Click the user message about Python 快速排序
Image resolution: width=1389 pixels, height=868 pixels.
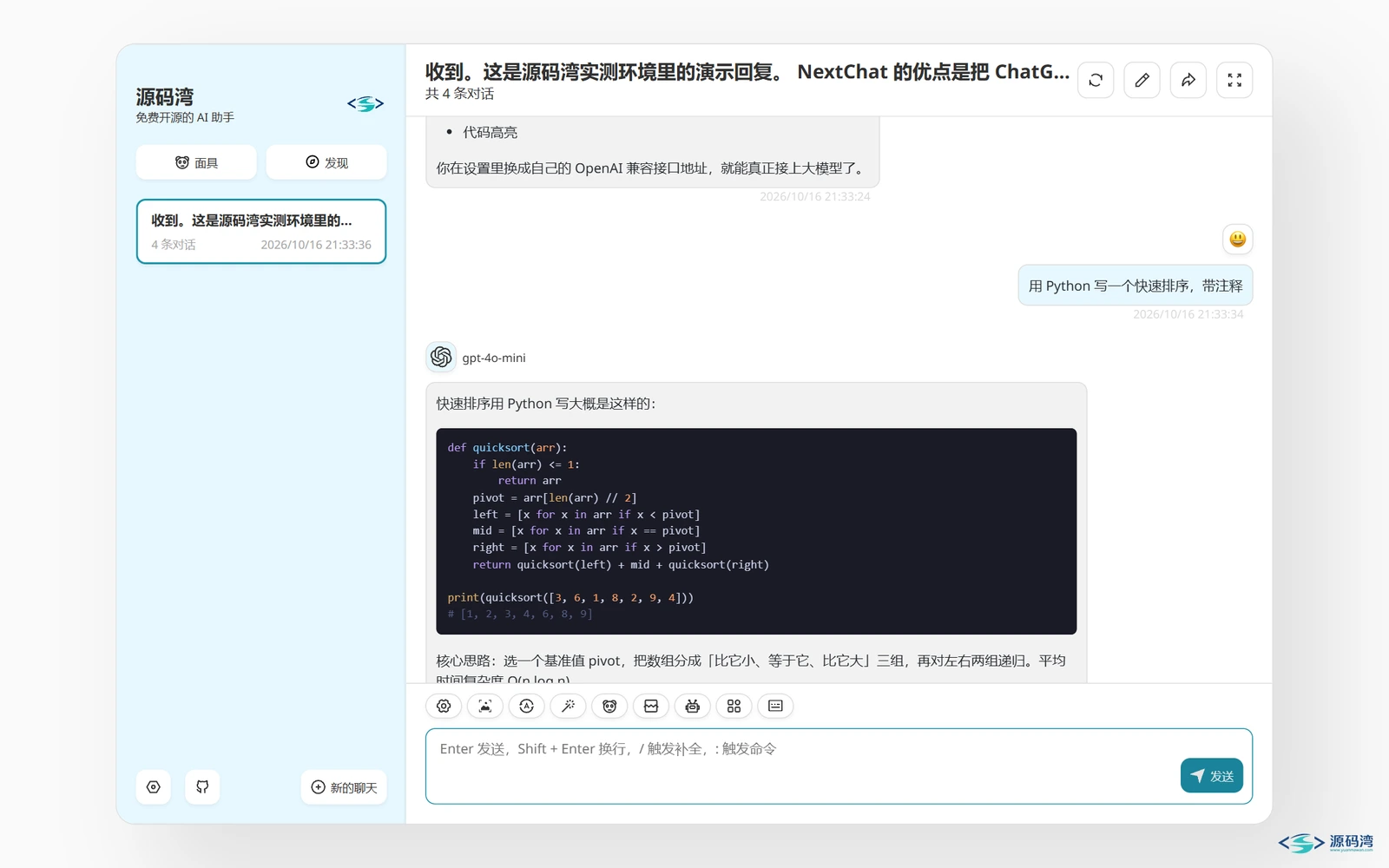click(1136, 286)
